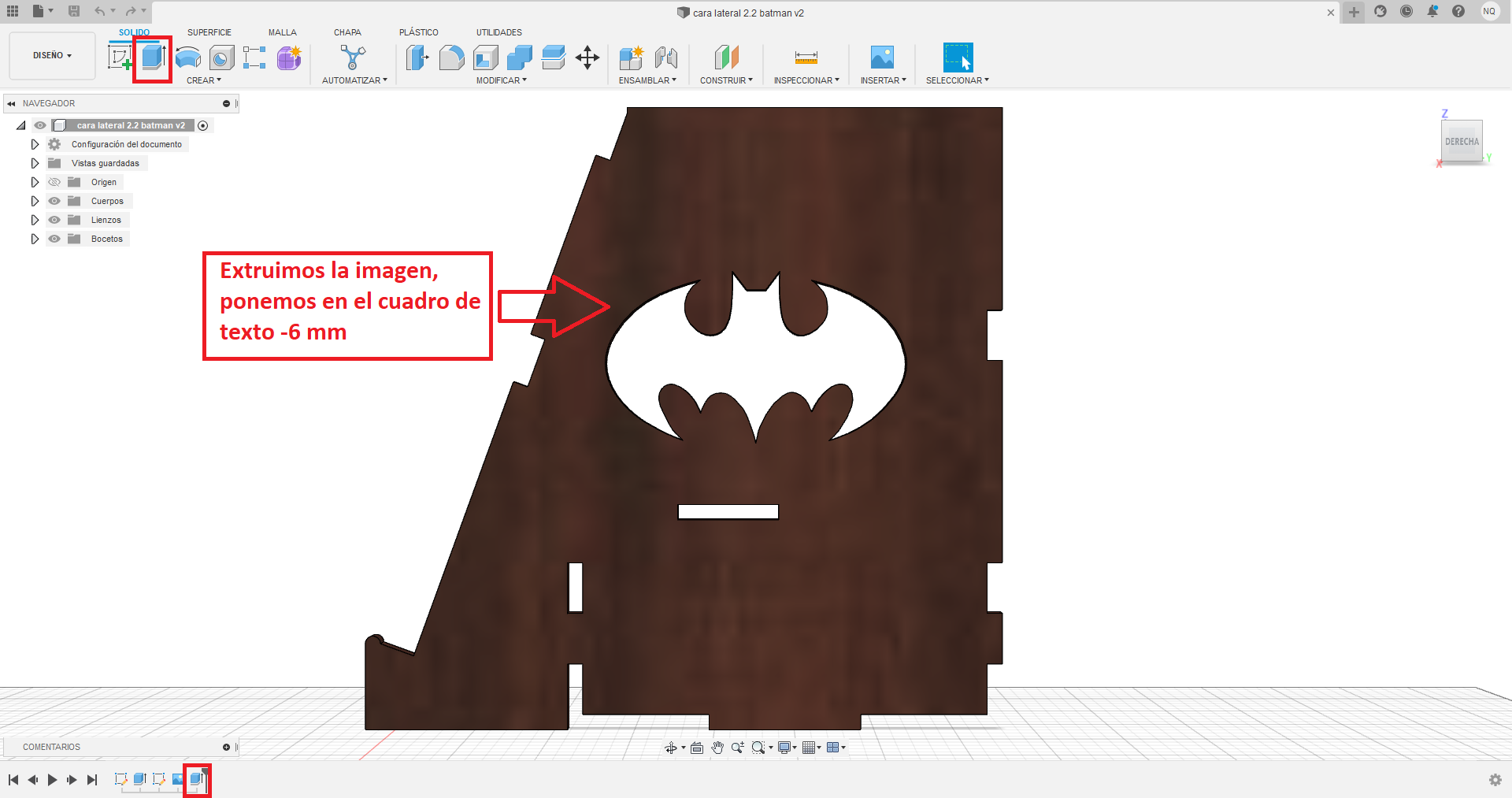Viewport: 1512px width, 798px height.
Task: Undo the last action
Action: pos(100,11)
